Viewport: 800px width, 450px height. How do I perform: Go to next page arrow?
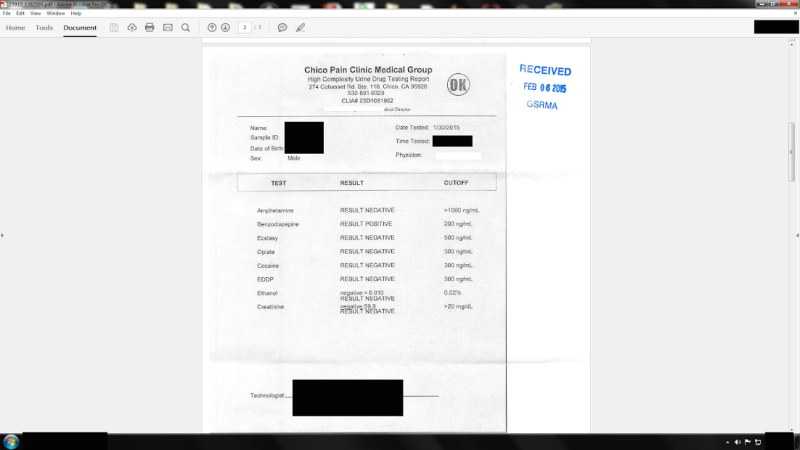[225, 27]
